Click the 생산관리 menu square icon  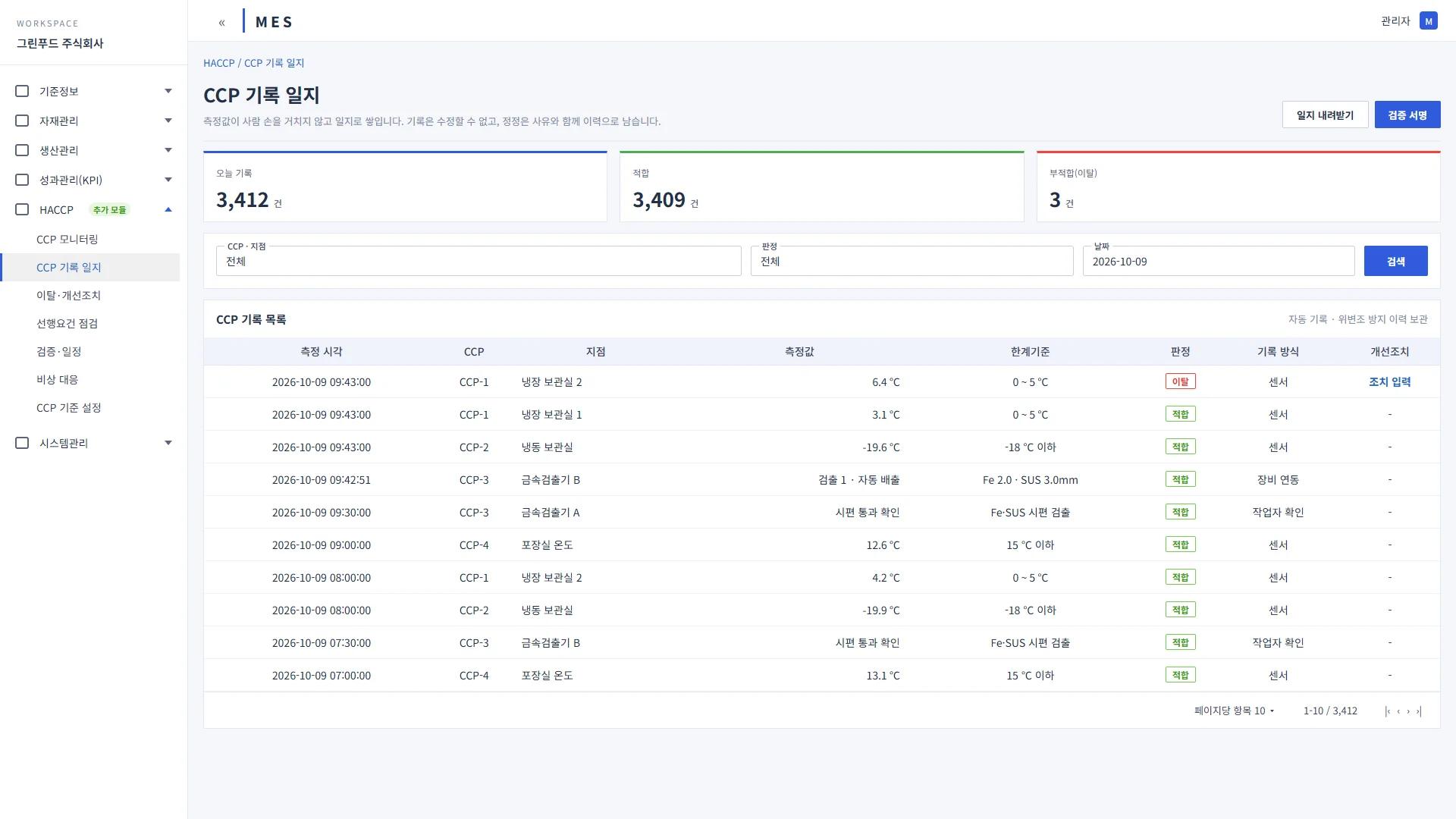coord(22,150)
